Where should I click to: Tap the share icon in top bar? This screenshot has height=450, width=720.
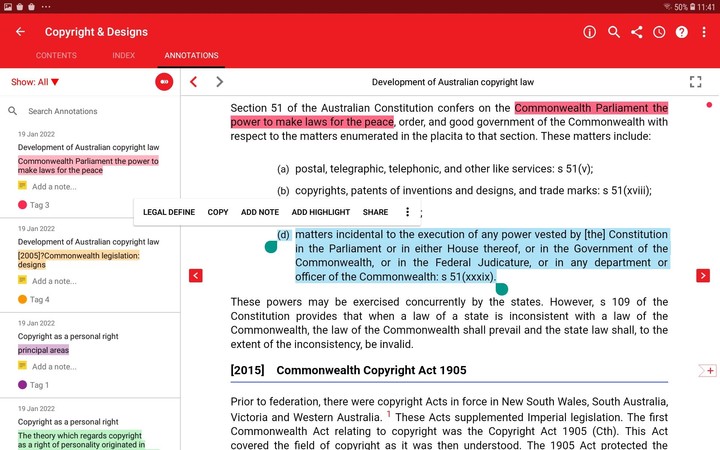point(637,32)
